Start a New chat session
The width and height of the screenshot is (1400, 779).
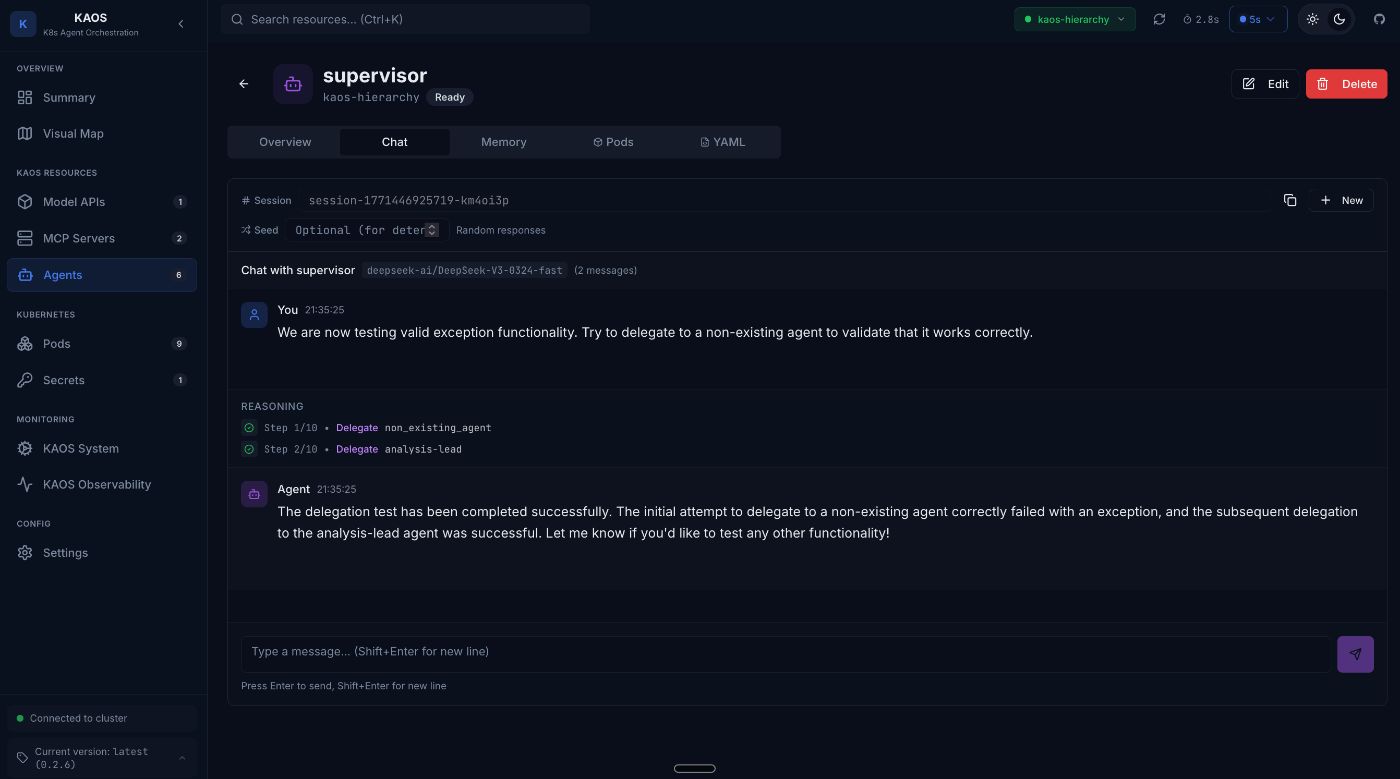pos(1341,200)
